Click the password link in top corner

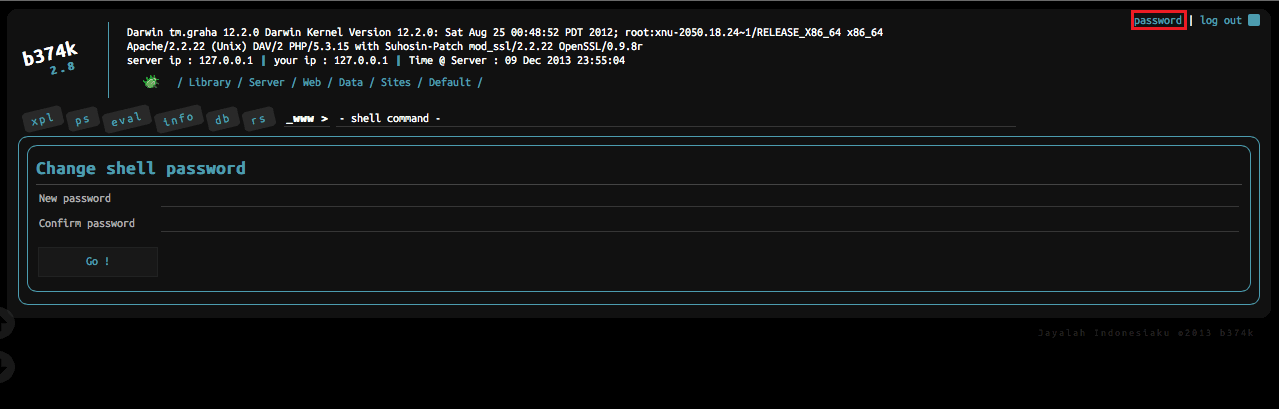[x=1158, y=20]
